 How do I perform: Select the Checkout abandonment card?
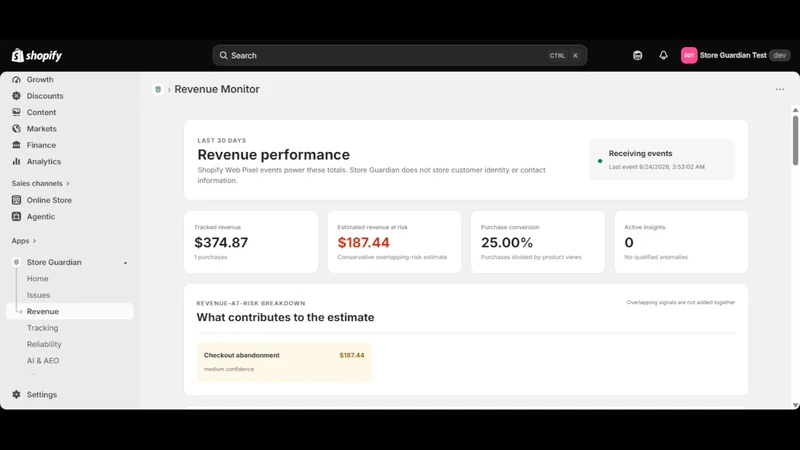284,362
